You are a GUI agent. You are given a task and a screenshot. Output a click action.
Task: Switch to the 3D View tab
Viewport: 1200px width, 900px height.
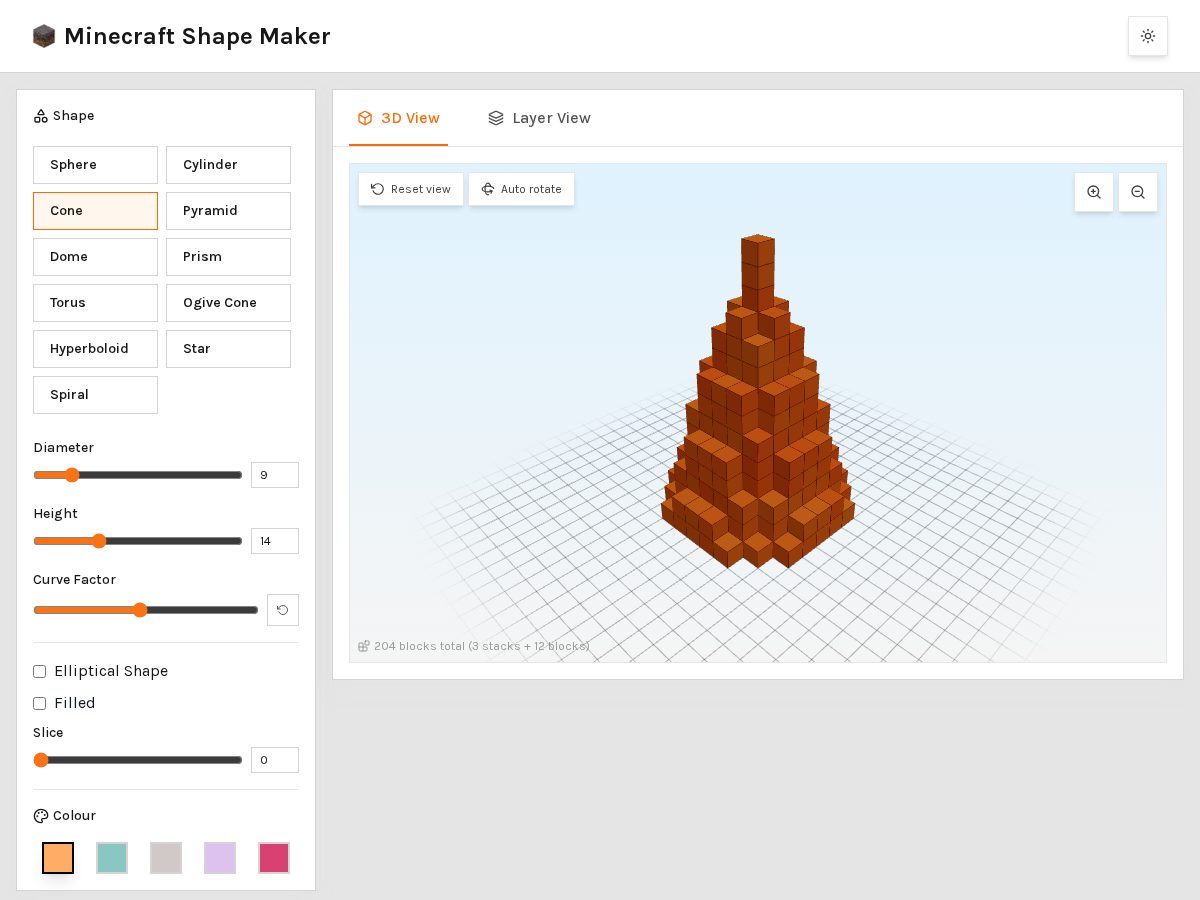coord(398,118)
